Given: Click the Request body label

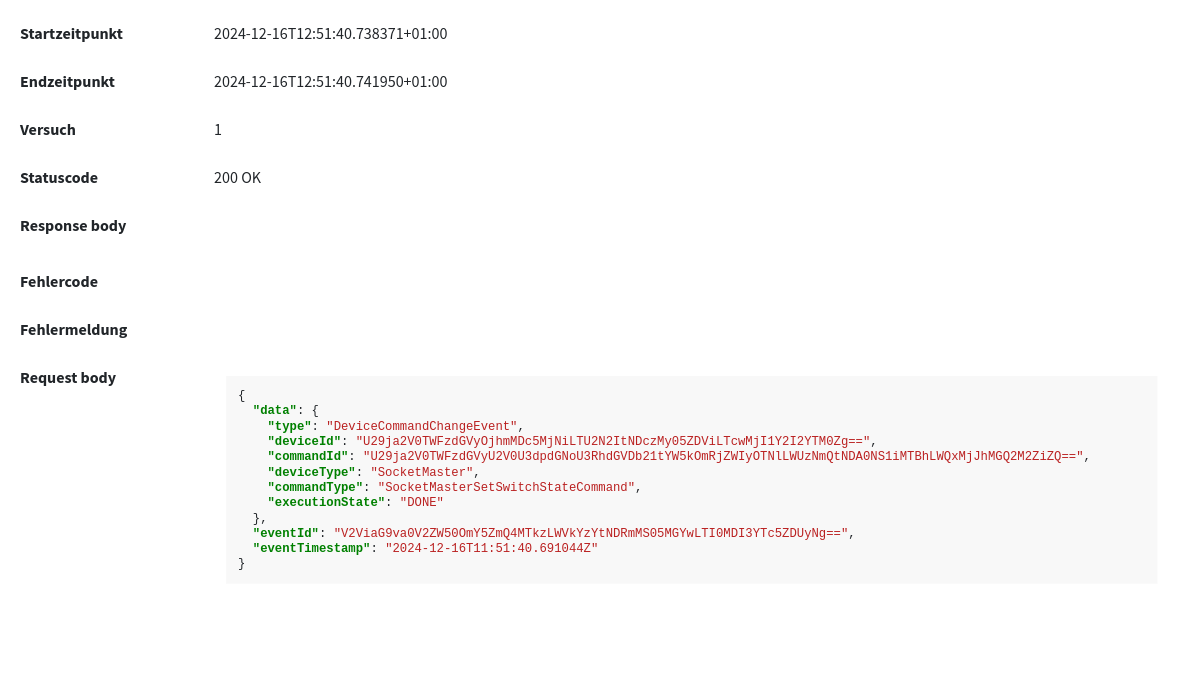Looking at the screenshot, I should pos(68,377).
